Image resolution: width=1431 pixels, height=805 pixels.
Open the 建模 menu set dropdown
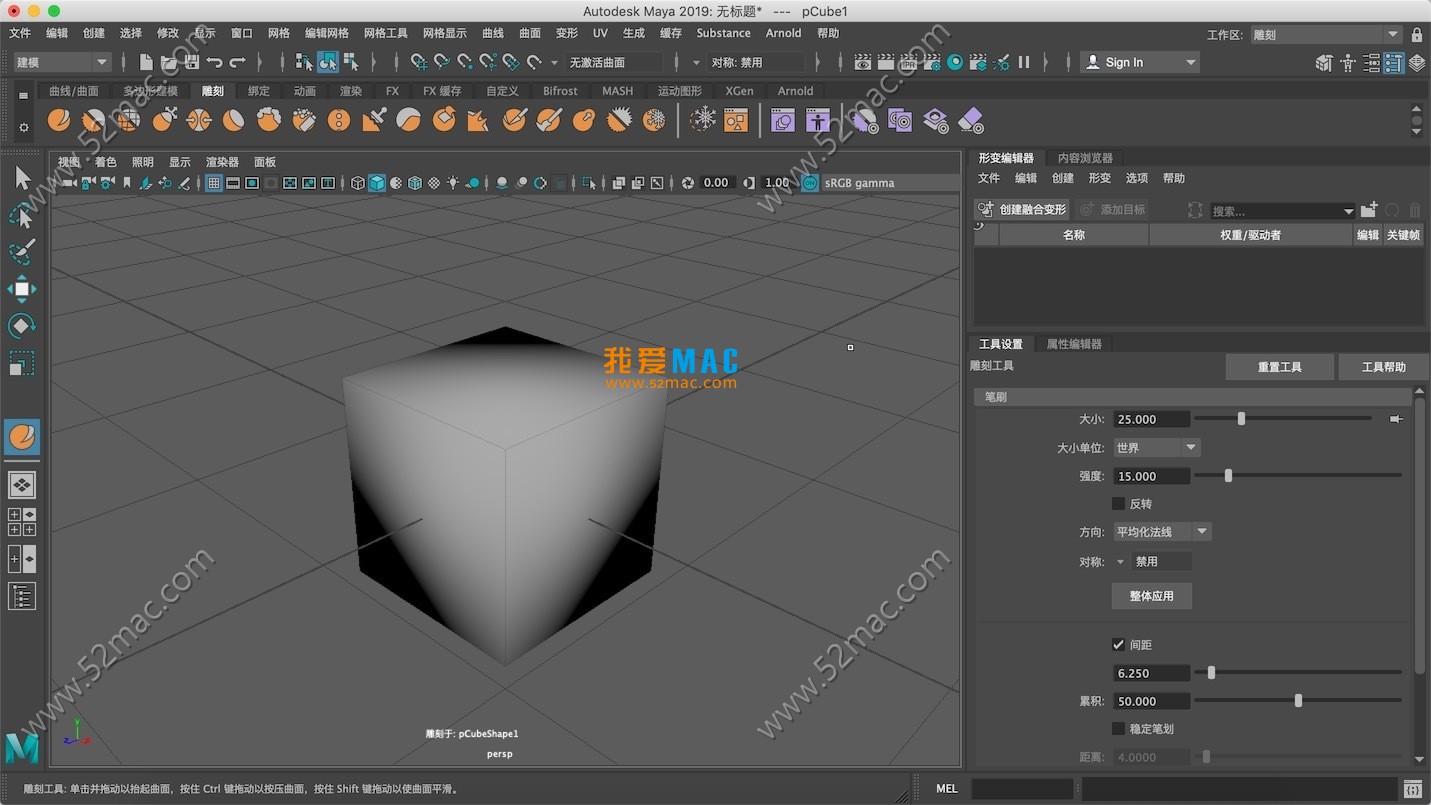tap(61, 62)
